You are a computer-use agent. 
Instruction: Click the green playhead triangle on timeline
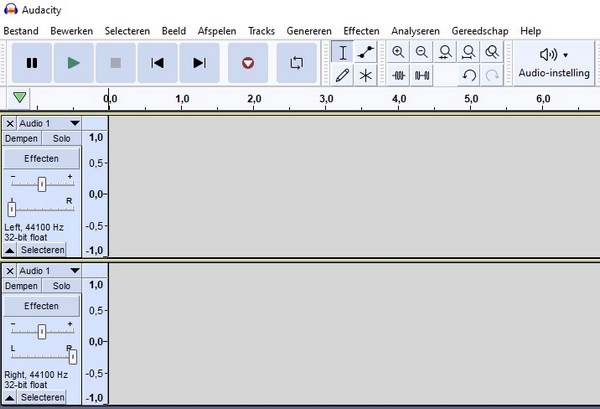(x=20, y=98)
